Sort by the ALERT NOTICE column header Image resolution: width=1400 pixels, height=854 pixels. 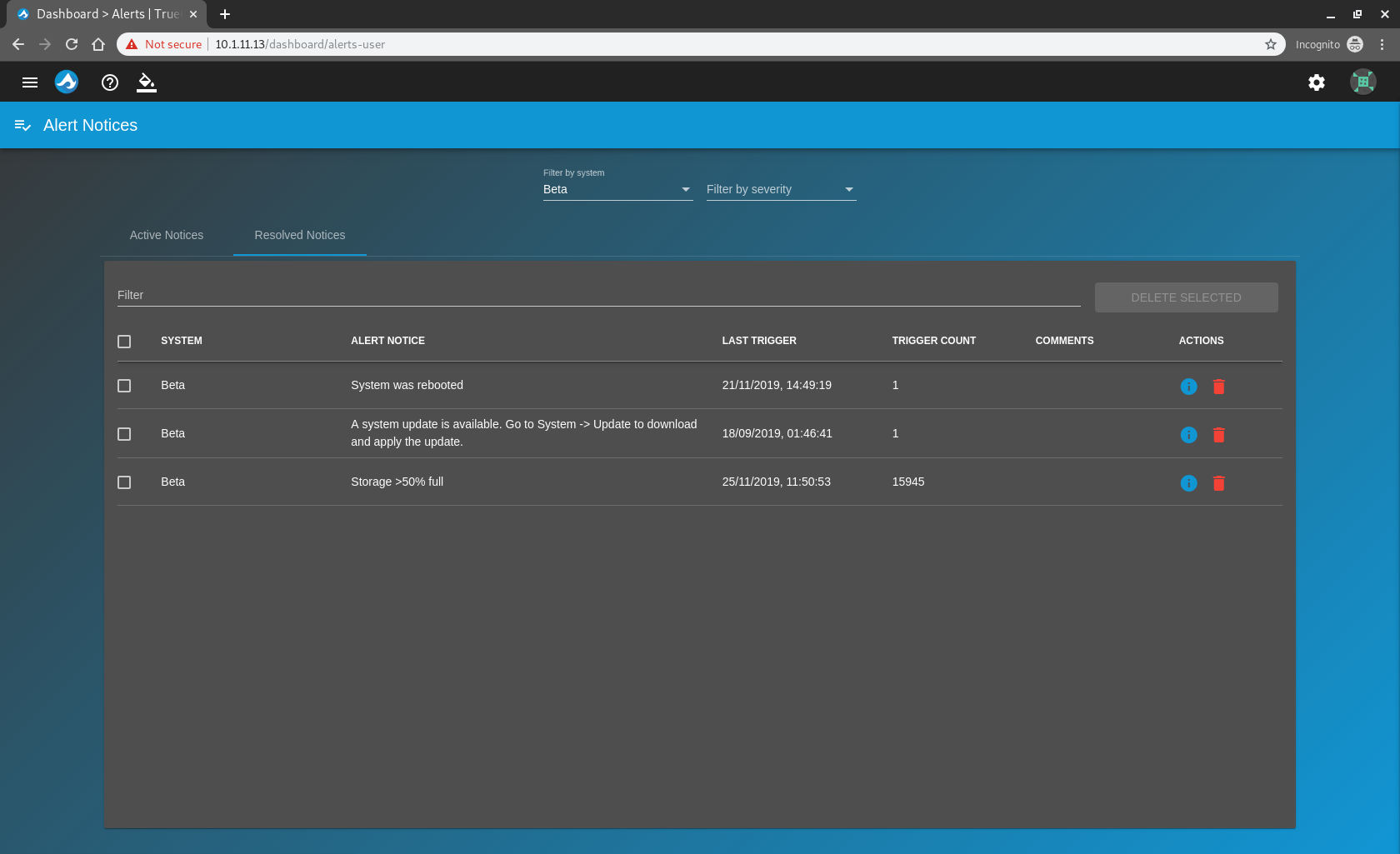click(387, 341)
